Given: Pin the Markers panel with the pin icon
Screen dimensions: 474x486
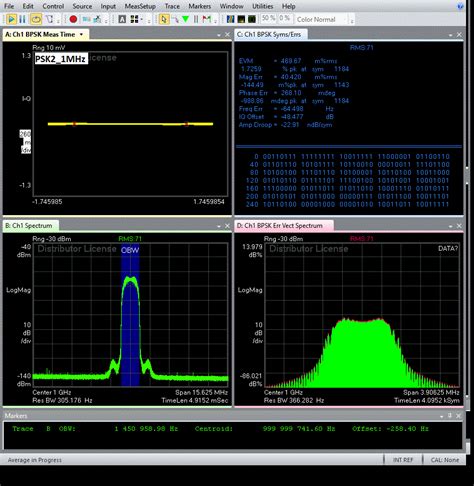Looking at the screenshot, I should [450, 416].
